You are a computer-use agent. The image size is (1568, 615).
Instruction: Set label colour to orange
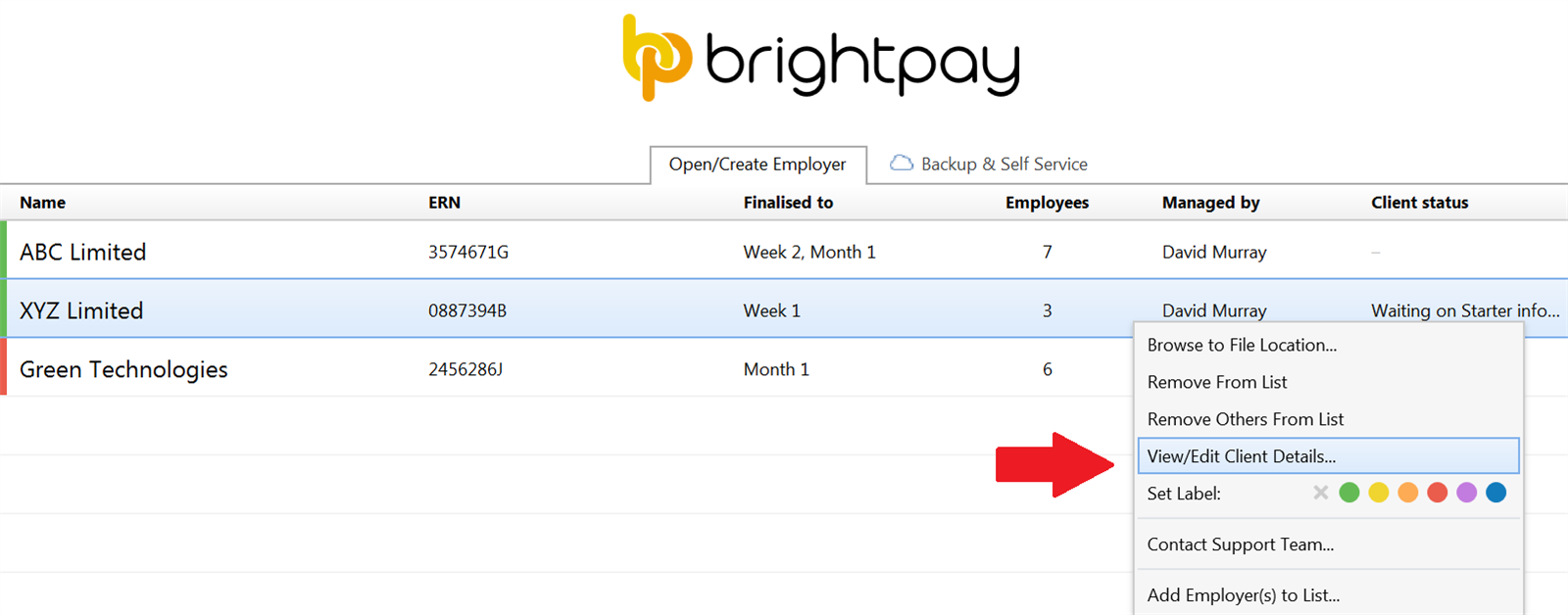click(1408, 493)
